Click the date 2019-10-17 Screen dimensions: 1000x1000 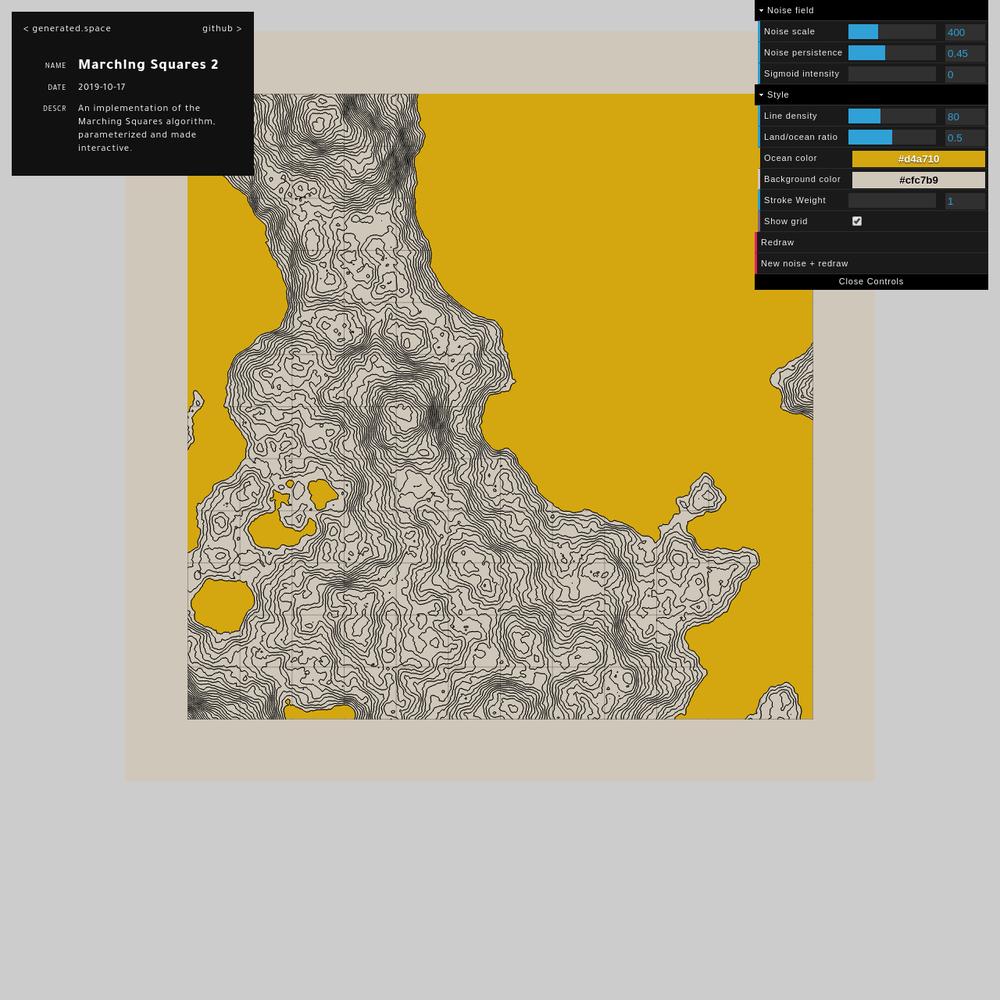102,87
